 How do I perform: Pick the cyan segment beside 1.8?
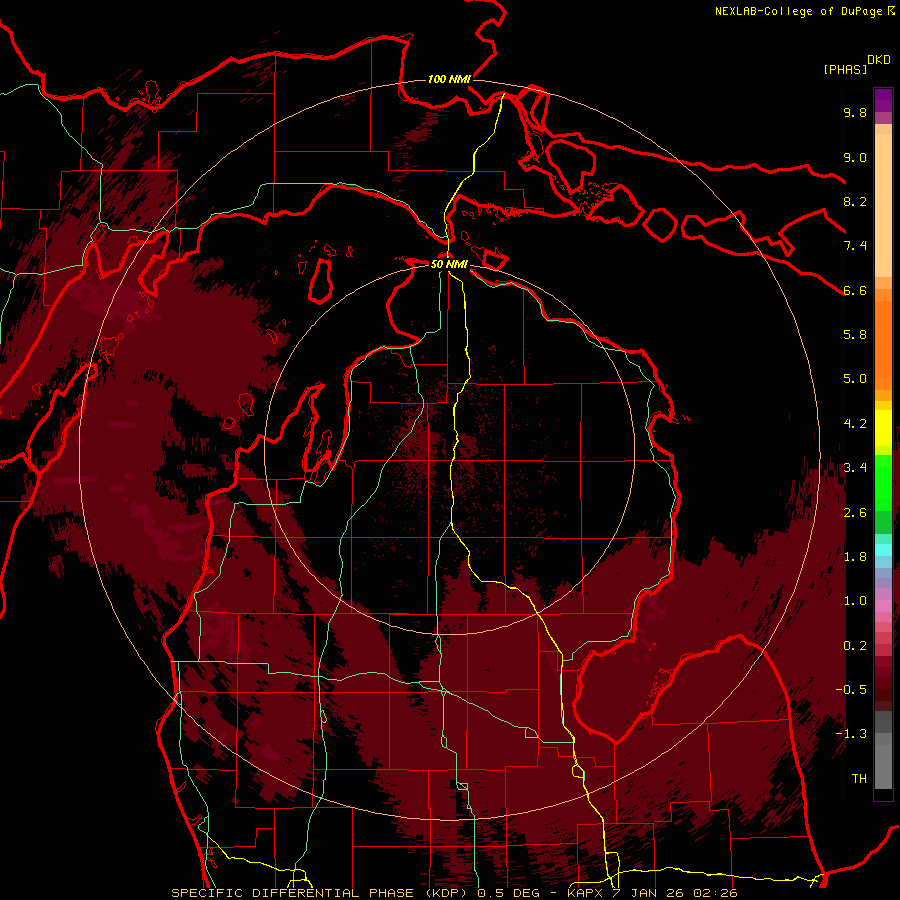click(x=883, y=550)
